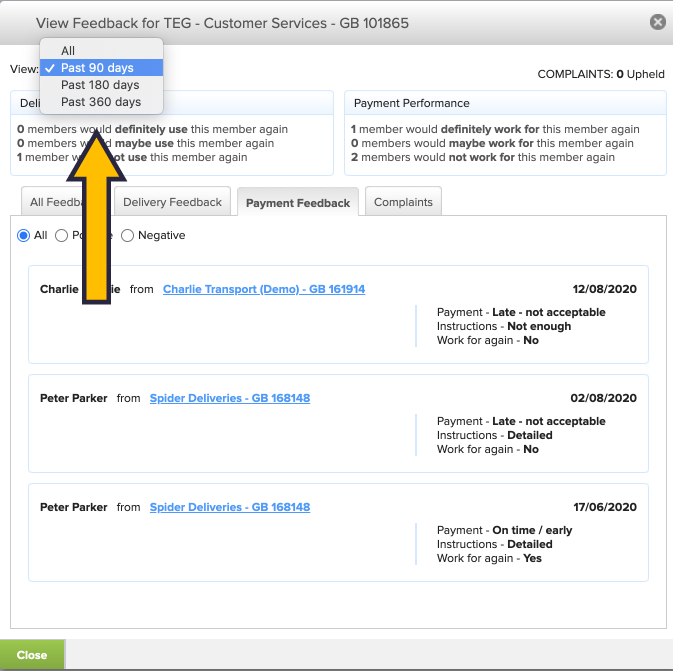
Task: Filter feedback with the Positive radio button
Action: click(x=62, y=236)
